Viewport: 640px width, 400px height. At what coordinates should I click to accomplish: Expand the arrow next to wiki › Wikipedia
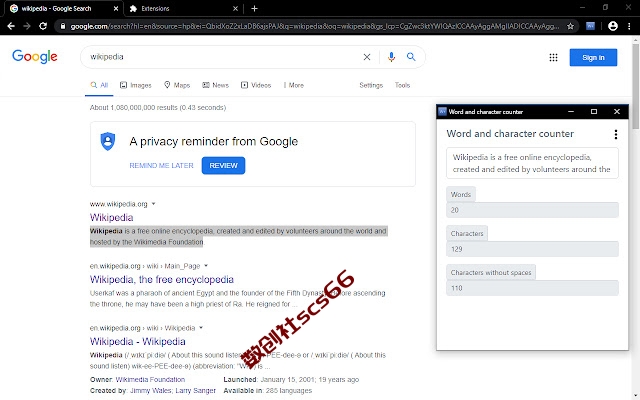tap(201, 328)
